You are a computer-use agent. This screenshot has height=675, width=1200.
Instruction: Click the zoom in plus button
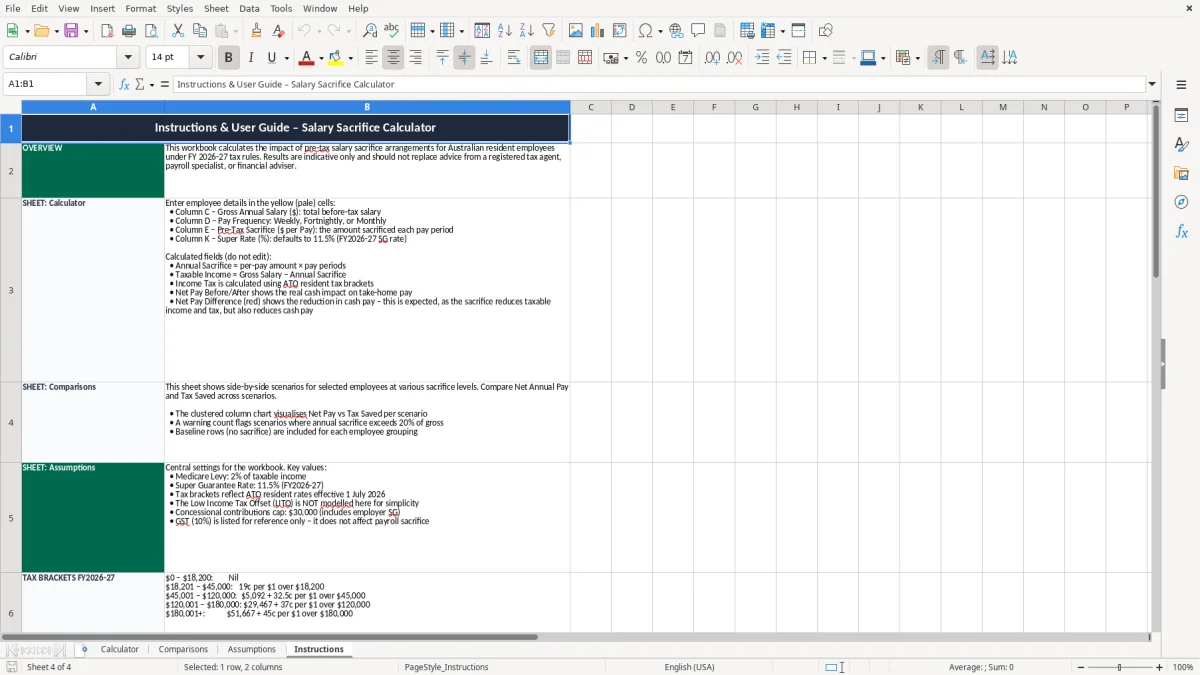click(1160, 667)
